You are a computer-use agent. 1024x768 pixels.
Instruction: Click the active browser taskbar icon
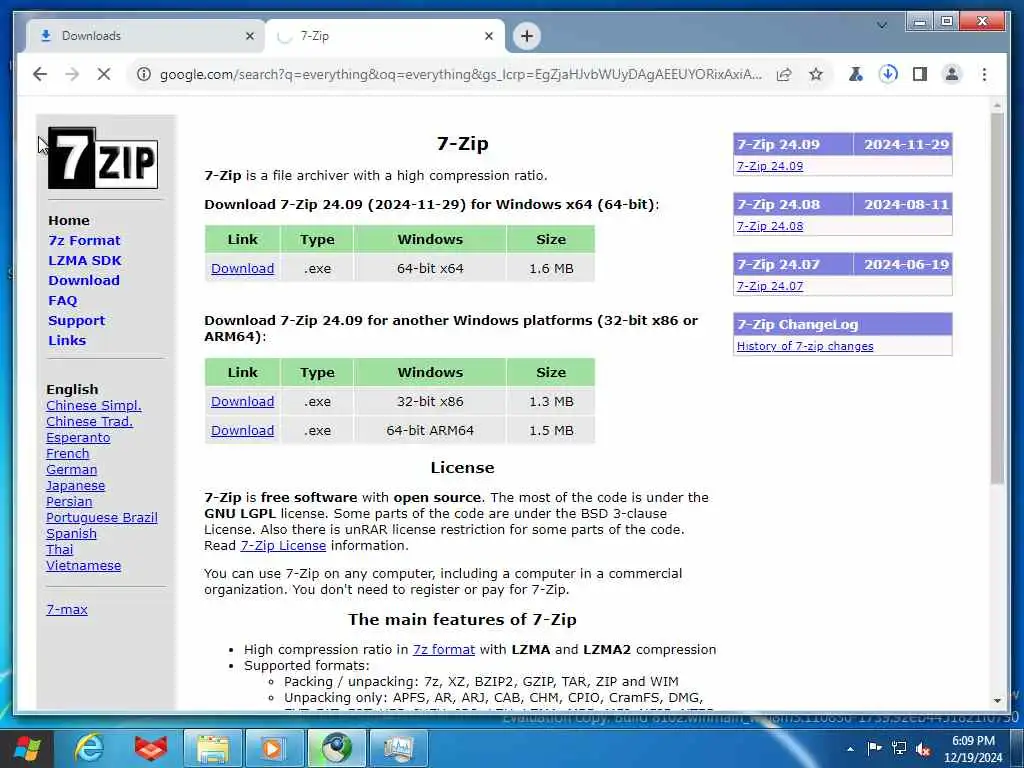(x=336, y=748)
